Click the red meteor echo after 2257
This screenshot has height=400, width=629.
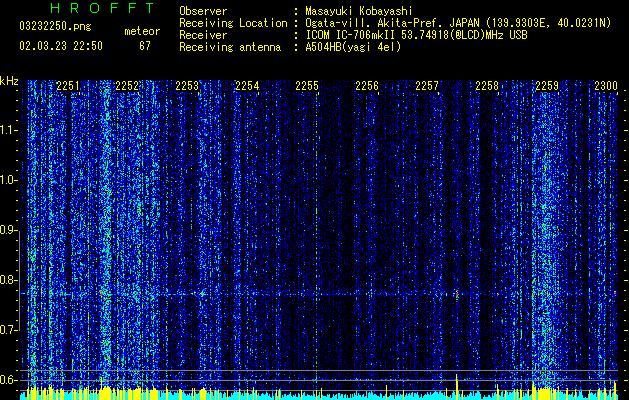coord(457,294)
